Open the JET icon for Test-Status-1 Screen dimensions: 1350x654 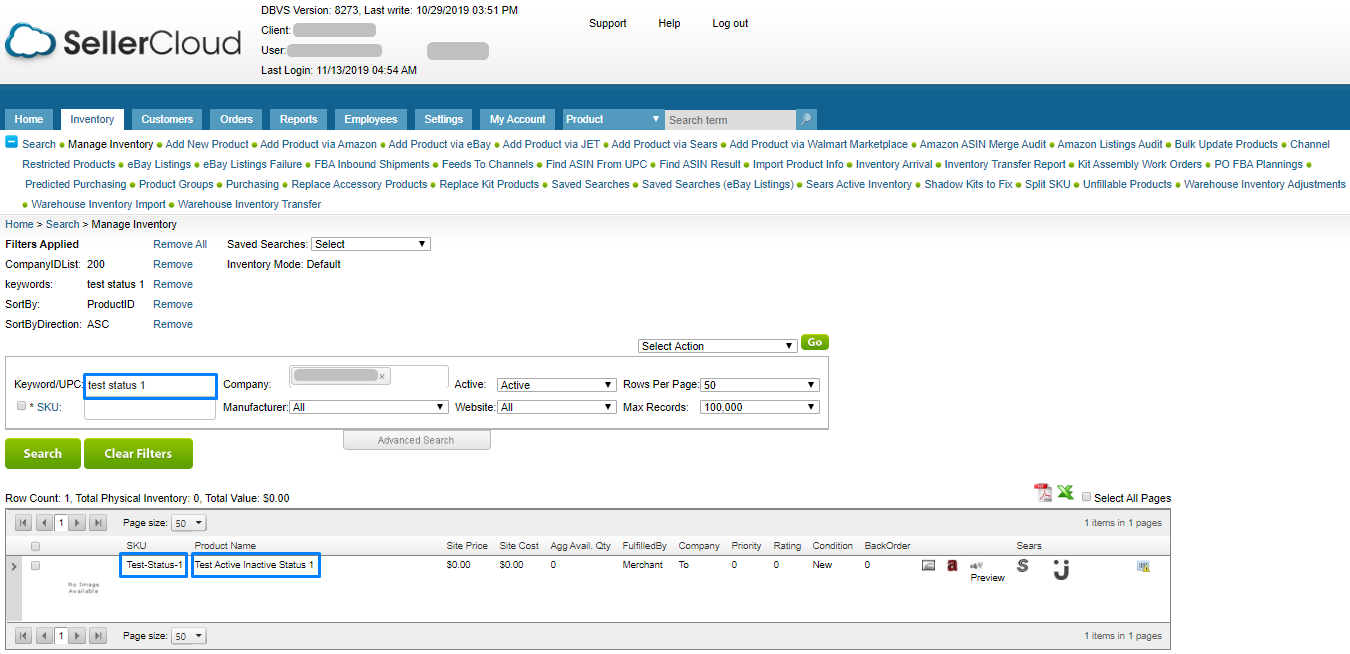click(1061, 569)
